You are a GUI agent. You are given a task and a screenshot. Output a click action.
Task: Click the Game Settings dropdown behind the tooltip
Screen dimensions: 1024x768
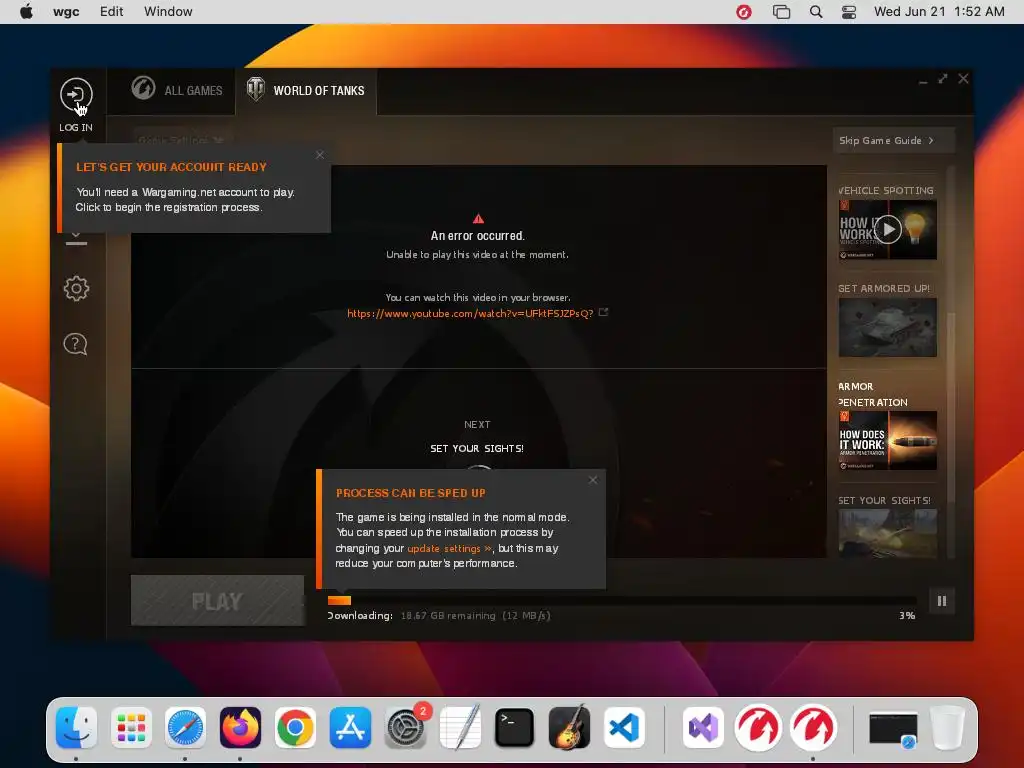pos(181,140)
